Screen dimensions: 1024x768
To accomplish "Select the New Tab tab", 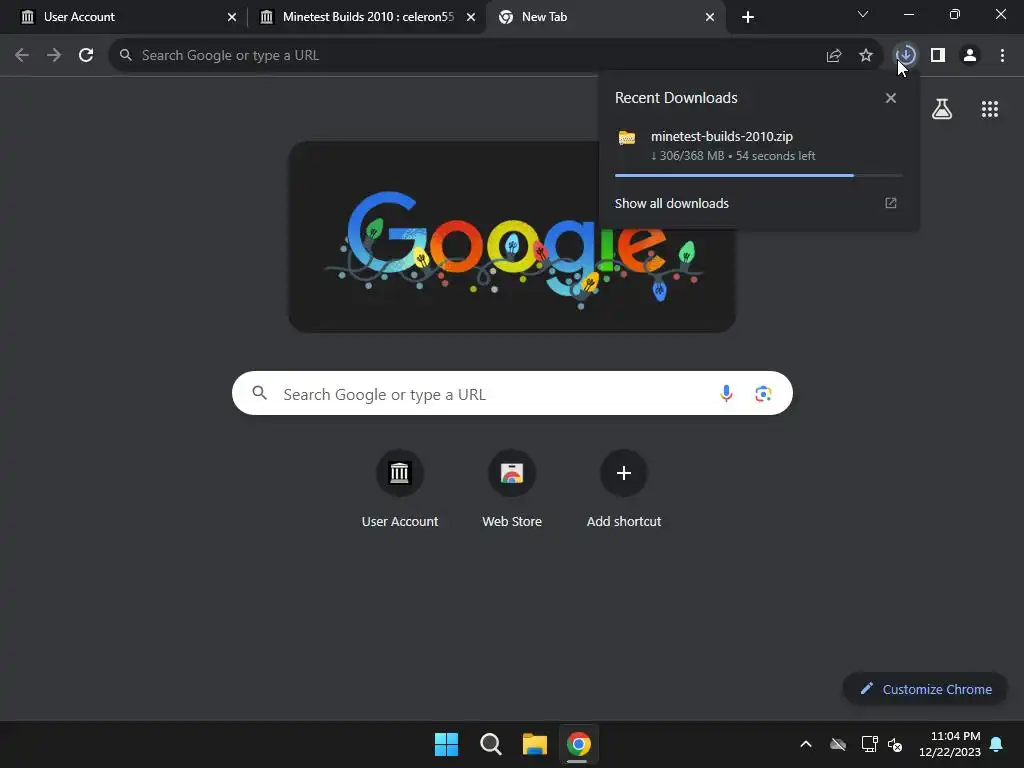I will [605, 17].
